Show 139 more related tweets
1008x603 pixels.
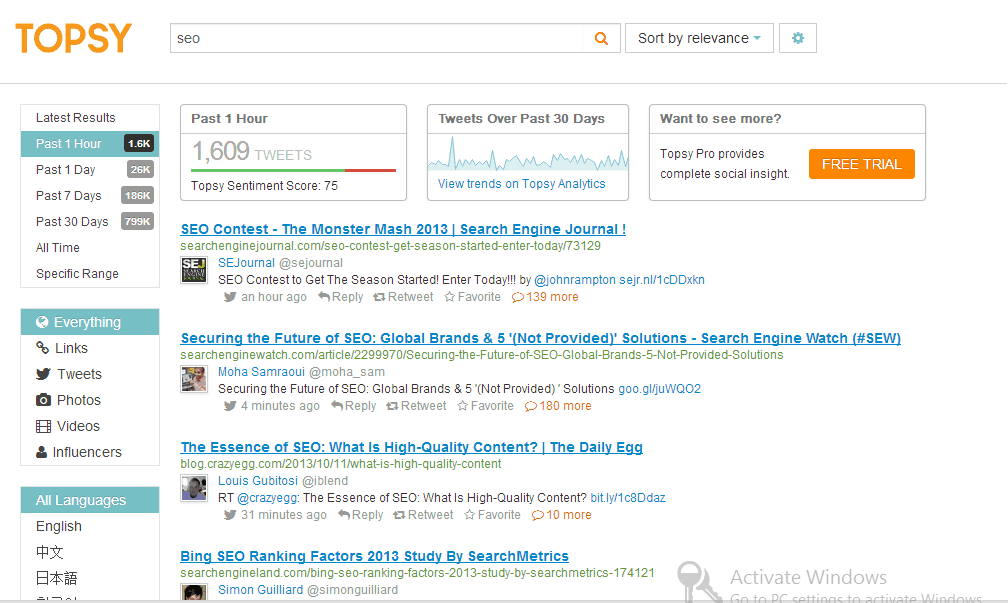[x=545, y=297]
